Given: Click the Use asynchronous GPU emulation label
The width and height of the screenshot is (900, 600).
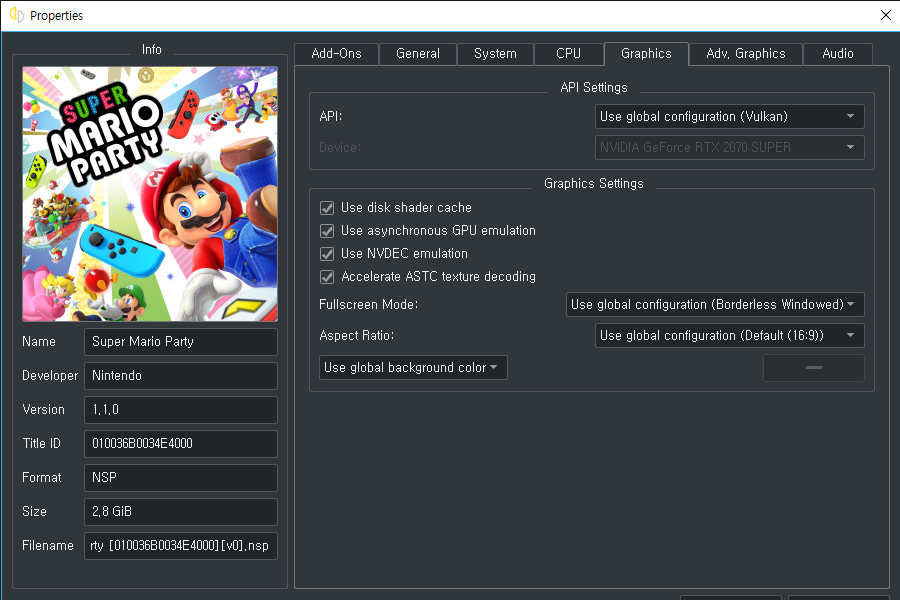Looking at the screenshot, I should pos(438,230).
